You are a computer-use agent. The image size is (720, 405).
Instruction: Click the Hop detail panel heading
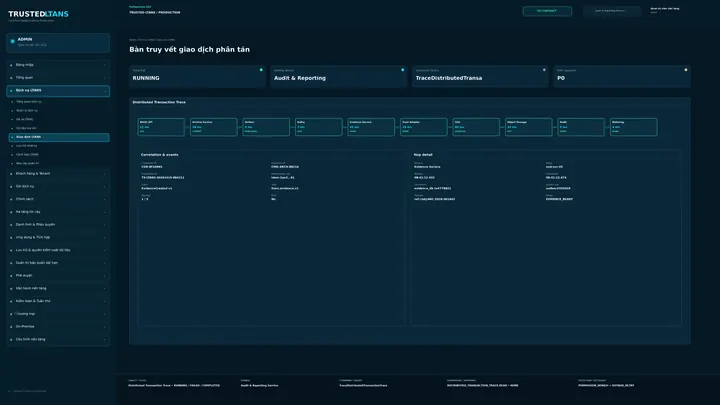423,155
